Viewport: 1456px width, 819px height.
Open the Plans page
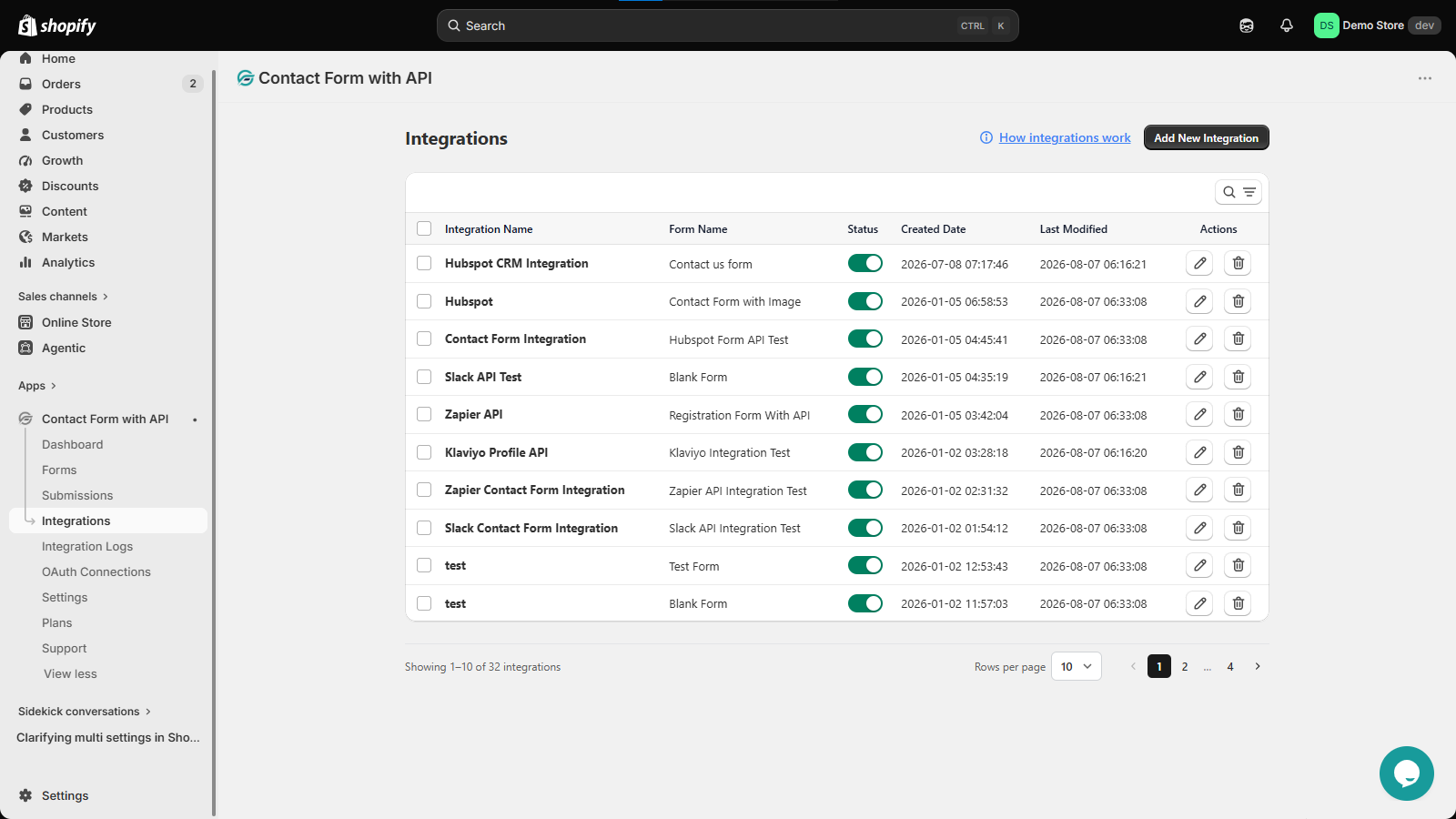(x=56, y=623)
